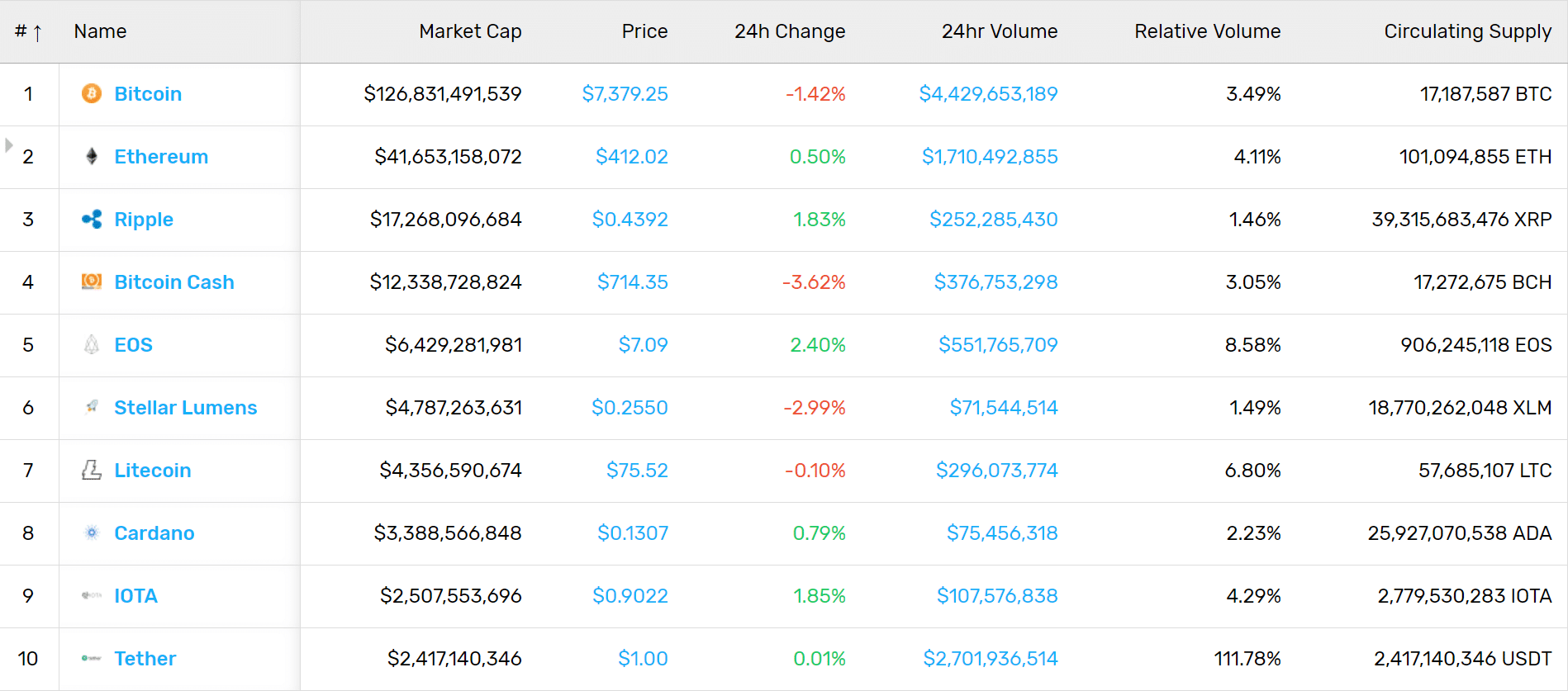This screenshot has width=1568, height=691.
Task: Select Litecoin relative volume 6.80%
Action: (1252, 471)
